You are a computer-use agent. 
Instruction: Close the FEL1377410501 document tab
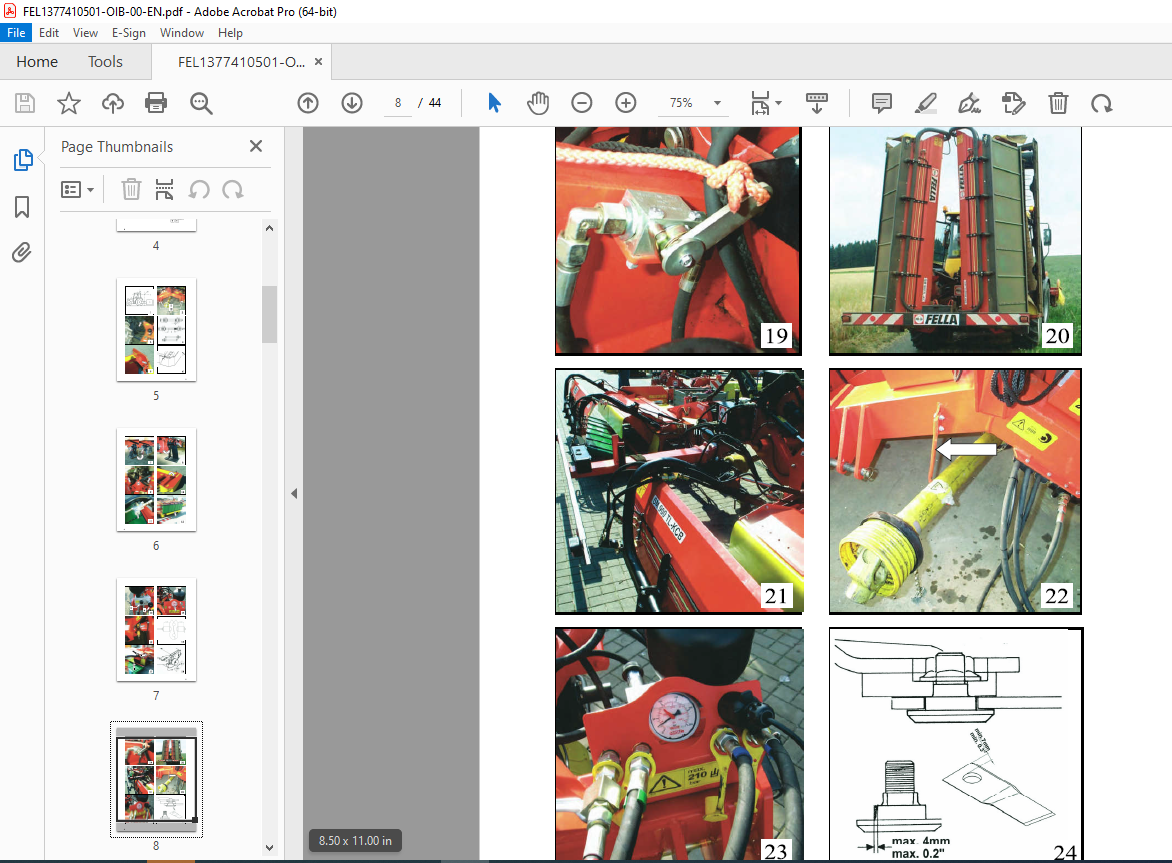click(x=318, y=62)
